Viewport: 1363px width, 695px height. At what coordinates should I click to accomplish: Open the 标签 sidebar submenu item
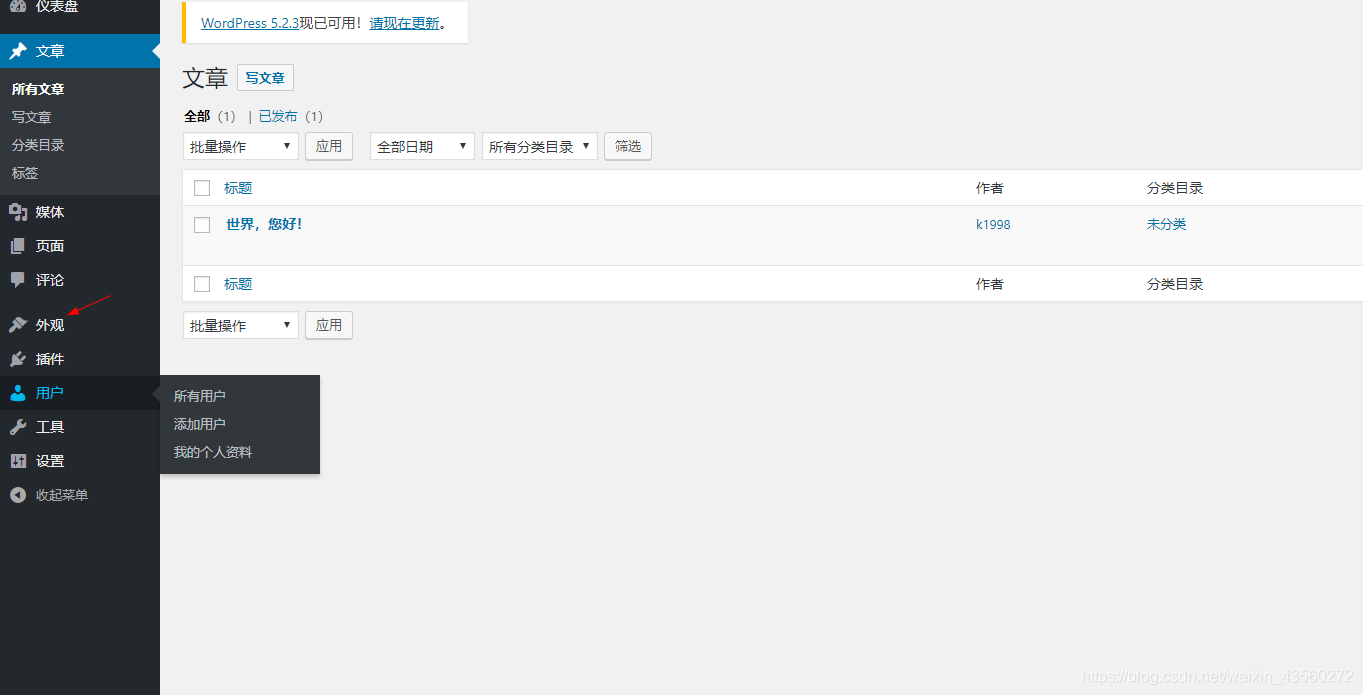click(x=25, y=173)
